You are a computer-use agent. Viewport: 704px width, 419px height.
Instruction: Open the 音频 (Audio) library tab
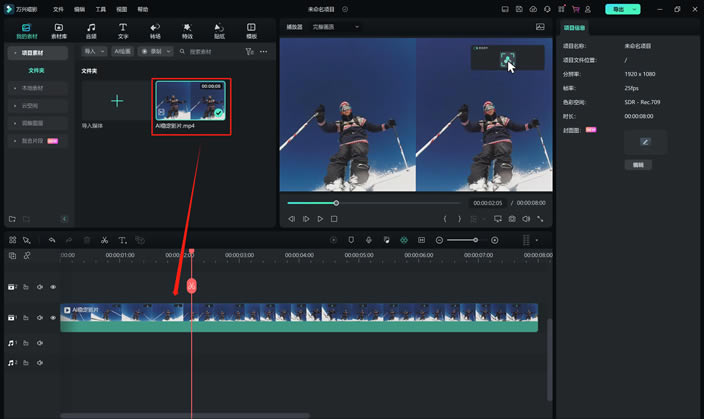(x=91, y=30)
